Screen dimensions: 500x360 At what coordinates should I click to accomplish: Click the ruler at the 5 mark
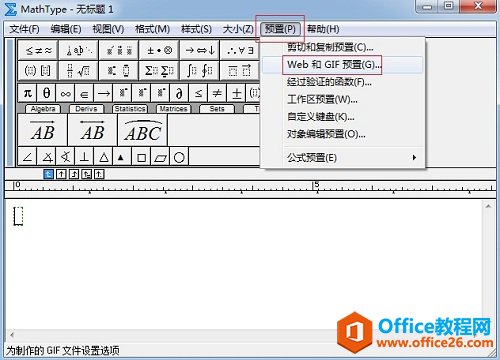[x=316, y=184]
